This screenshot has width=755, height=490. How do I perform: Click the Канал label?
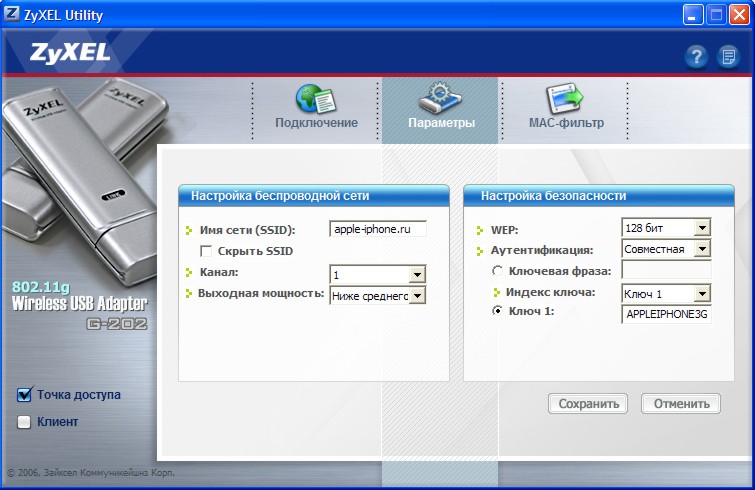(219, 272)
